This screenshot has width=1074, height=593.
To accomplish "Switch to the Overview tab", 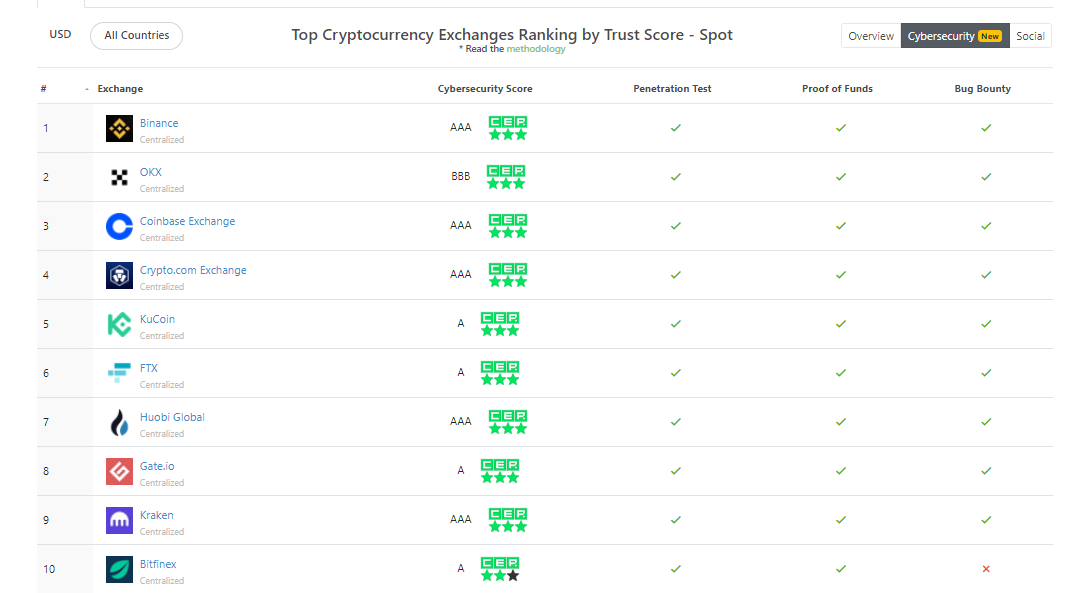I will point(871,36).
